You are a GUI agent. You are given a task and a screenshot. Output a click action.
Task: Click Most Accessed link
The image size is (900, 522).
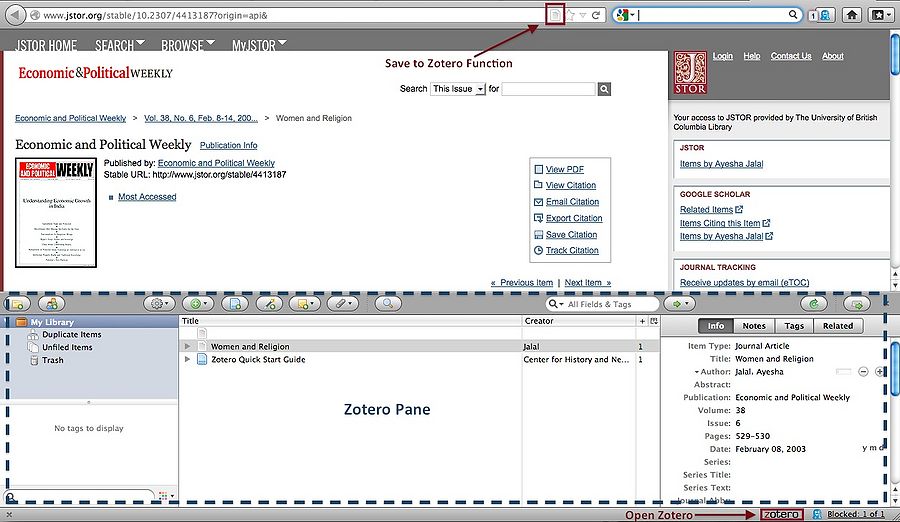click(x=147, y=196)
